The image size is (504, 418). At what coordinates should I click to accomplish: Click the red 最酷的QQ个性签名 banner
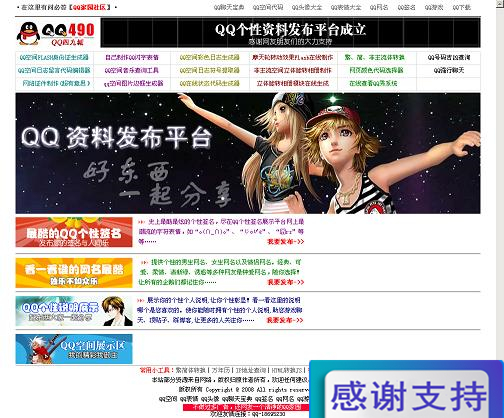coord(74,232)
